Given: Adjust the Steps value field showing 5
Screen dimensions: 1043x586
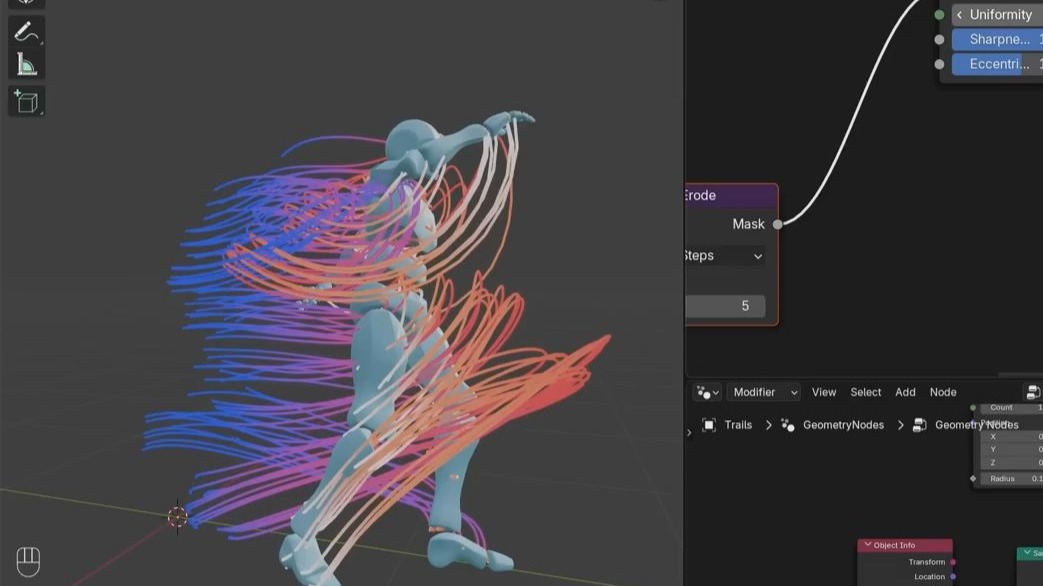Looking at the screenshot, I should tap(725, 306).
